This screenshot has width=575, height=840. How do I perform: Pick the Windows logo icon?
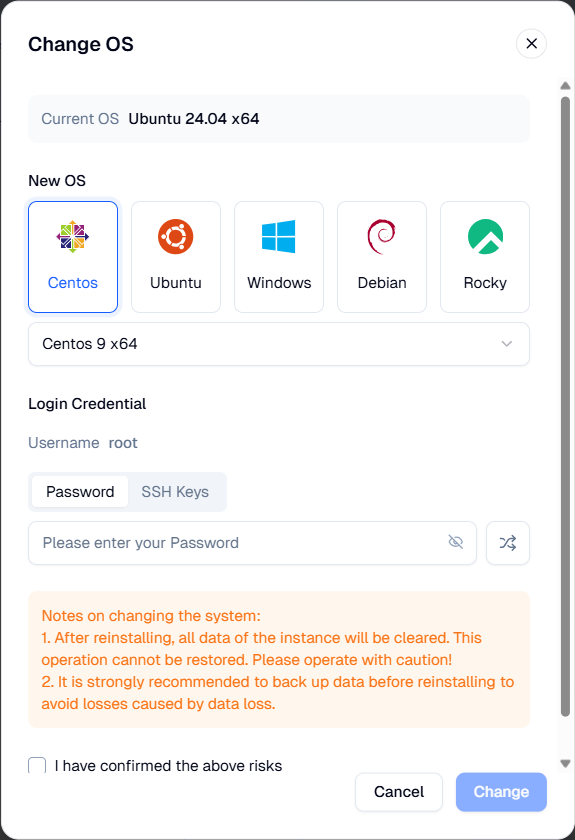click(x=279, y=236)
